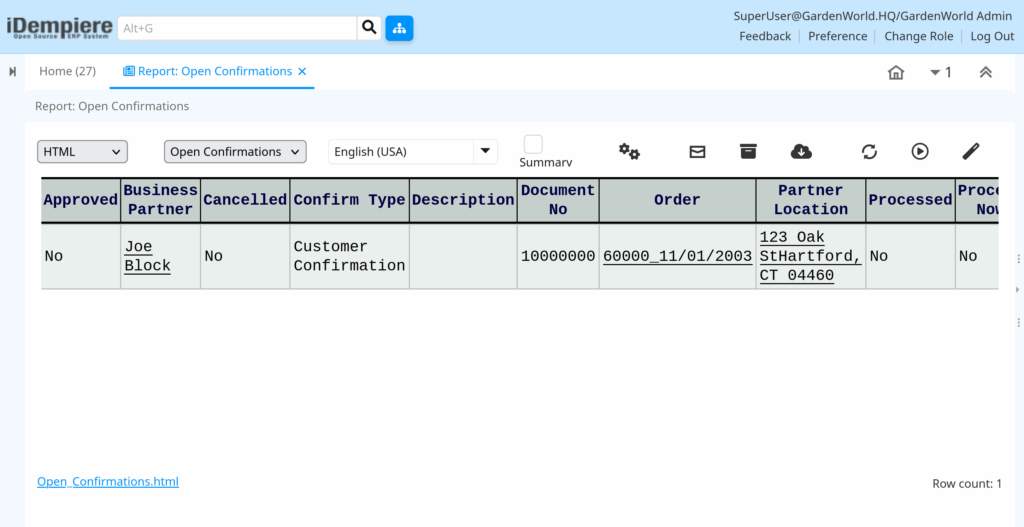Click the Row count: 1 text

point(967,484)
